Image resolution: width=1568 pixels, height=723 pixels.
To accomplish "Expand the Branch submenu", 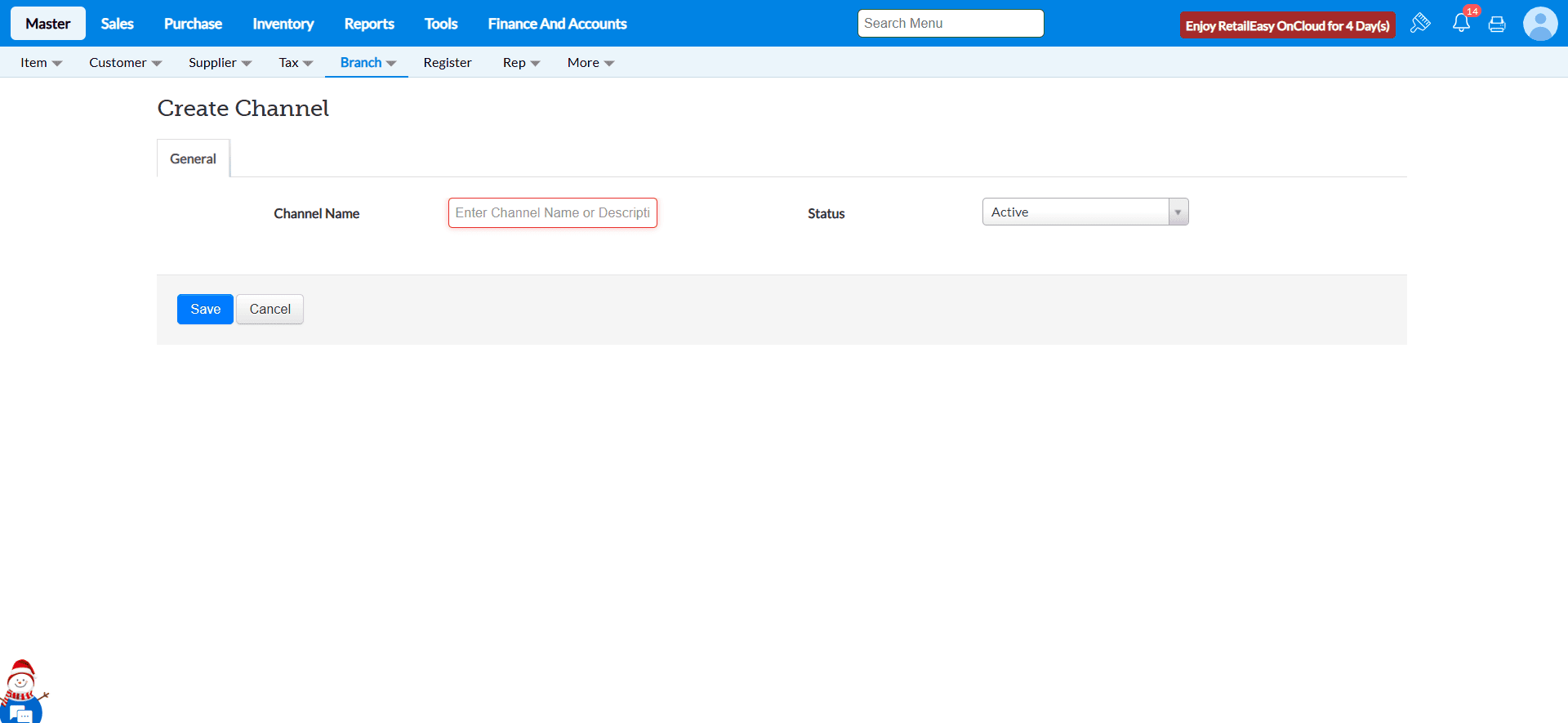I will [367, 63].
